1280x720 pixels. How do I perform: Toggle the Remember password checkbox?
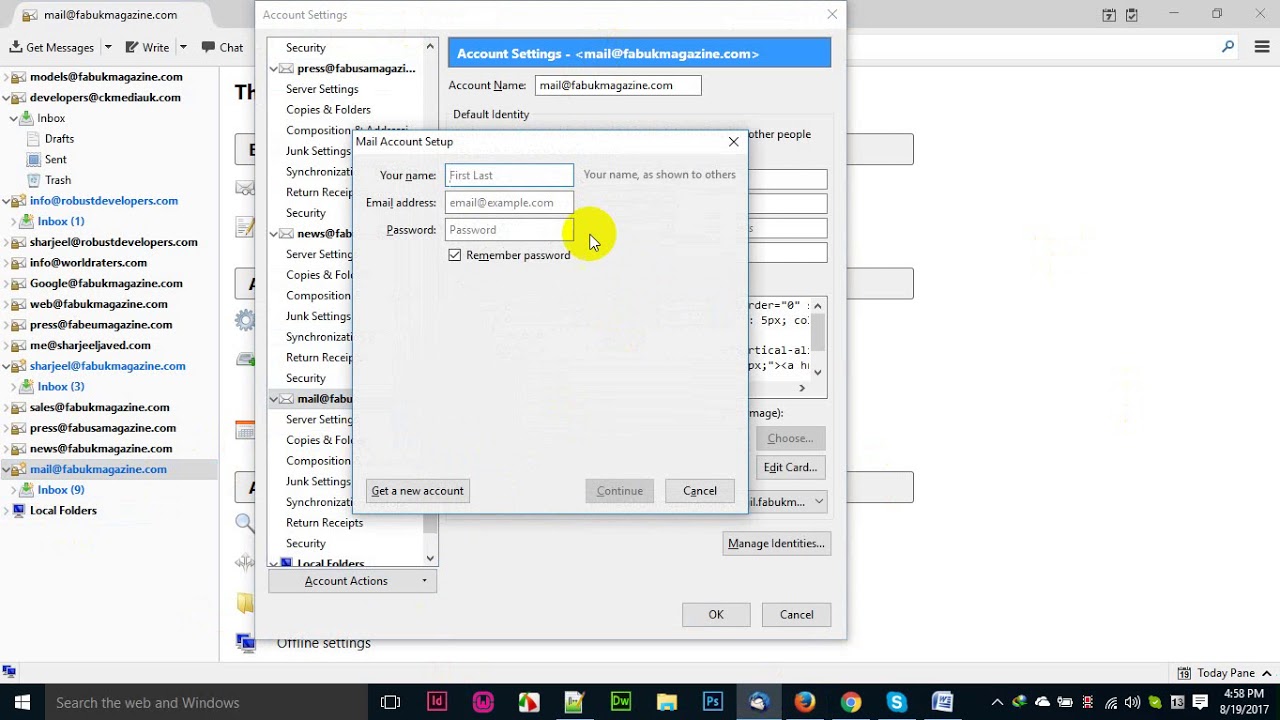tap(455, 255)
